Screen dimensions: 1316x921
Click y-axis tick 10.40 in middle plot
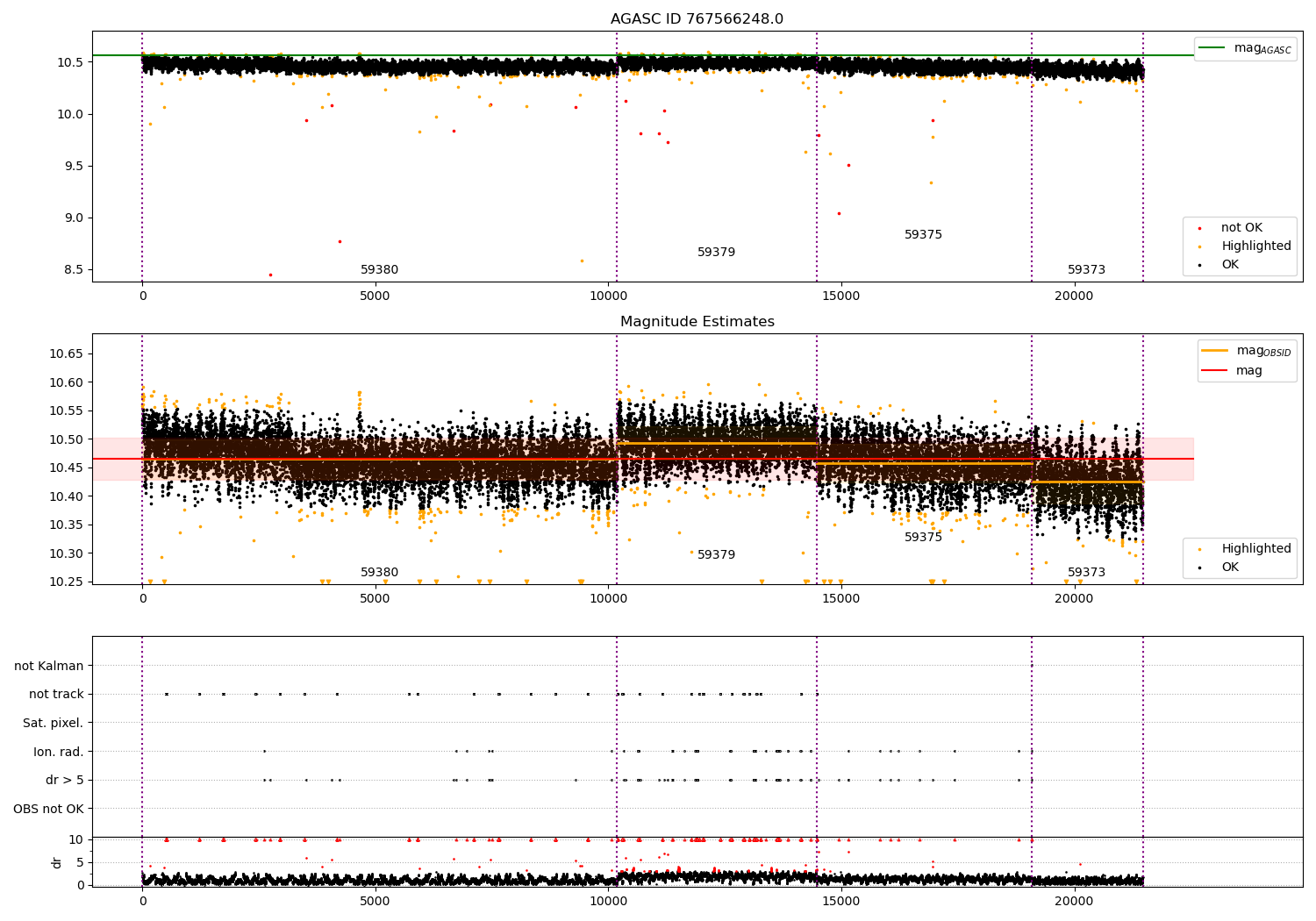click(x=67, y=496)
